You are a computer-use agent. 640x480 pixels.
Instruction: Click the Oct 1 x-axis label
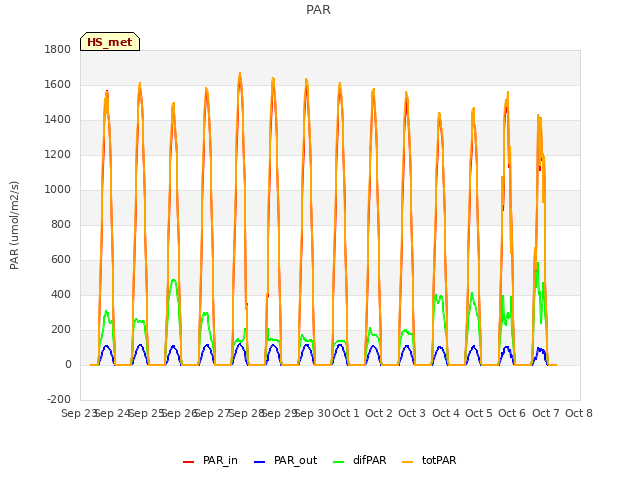(x=346, y=413)
